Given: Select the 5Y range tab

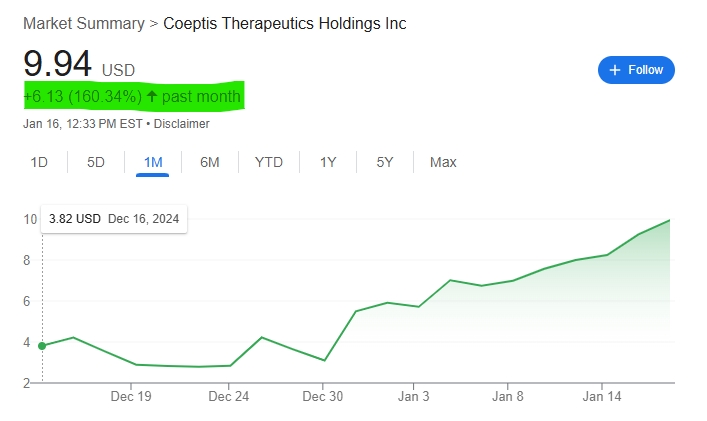Looking at the screenshot, I should (385, 162).
